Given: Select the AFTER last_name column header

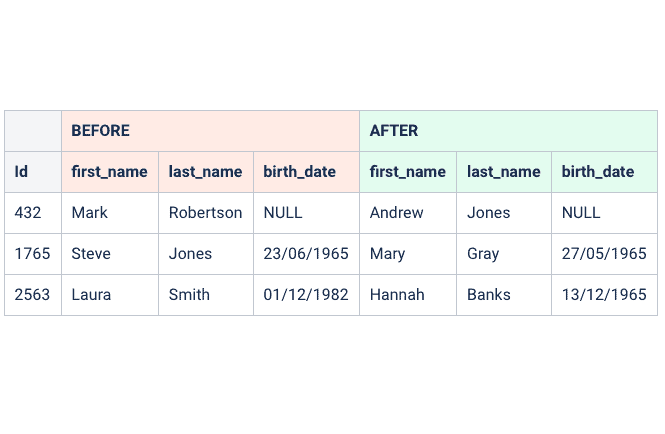Looking at the screenshot, I should click(x=504, y=172).
